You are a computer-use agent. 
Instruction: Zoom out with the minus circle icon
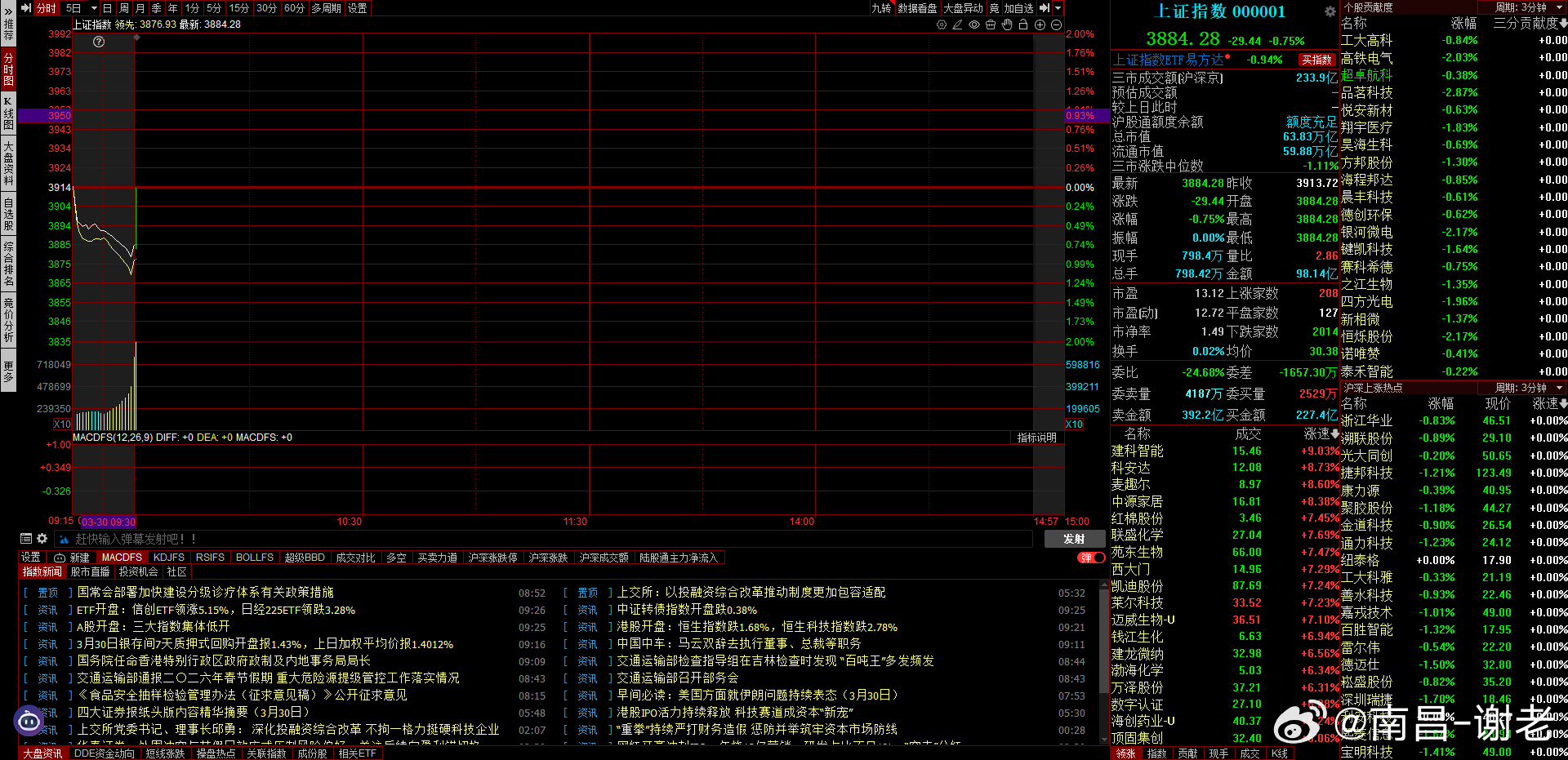1056,24
